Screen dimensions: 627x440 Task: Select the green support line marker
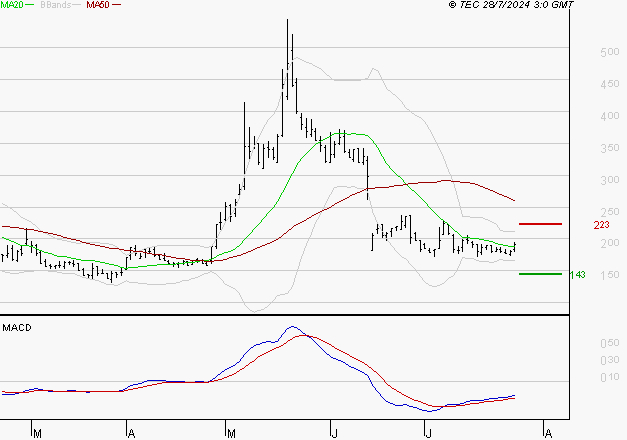pyautogui.click(x=540, y=274)
